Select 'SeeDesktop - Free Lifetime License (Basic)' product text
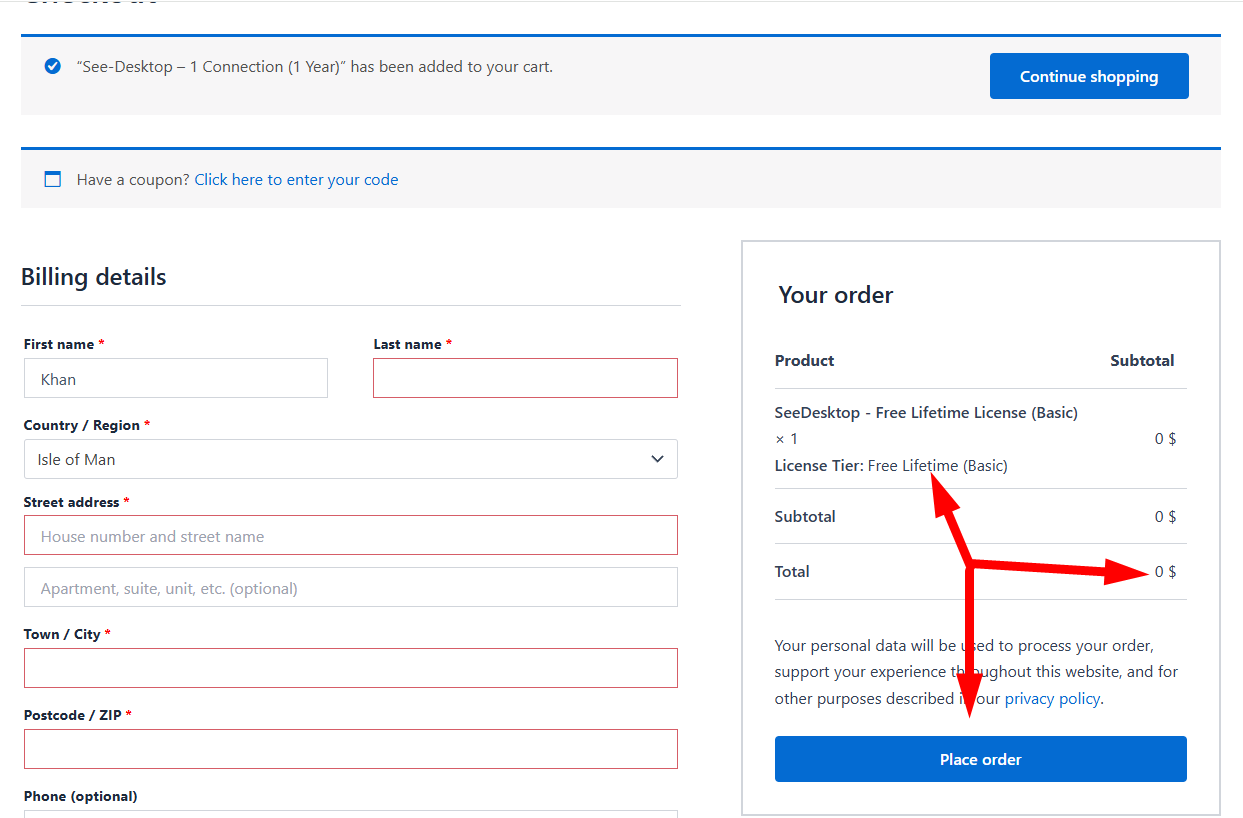This screenshot has width=1243, height=818. click(926, 412)
